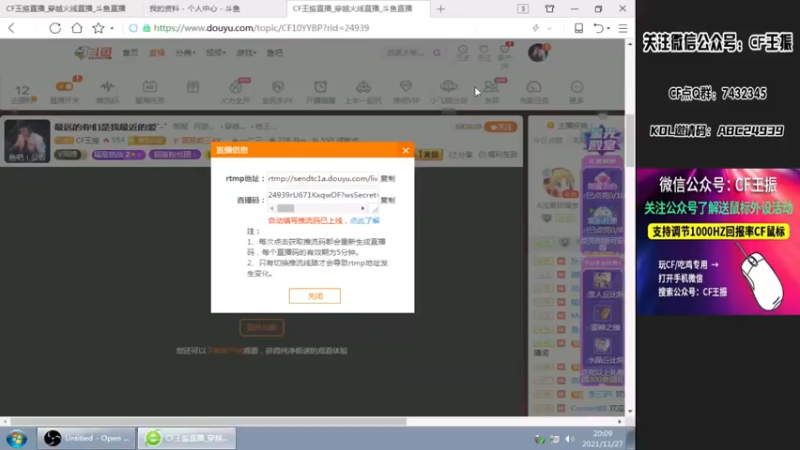Open the 推流码 waveform icon
800x450 pixels.
[x=107, y=86]
